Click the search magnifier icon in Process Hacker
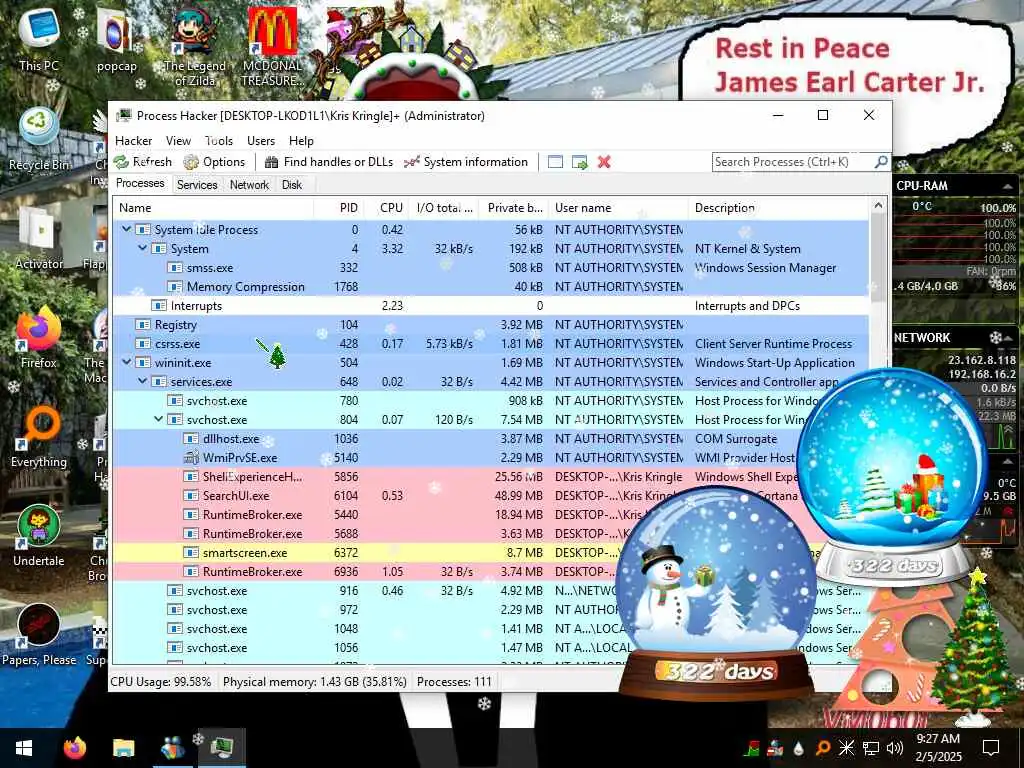Screen dimensions: 1024x768 tap(881, 161)
